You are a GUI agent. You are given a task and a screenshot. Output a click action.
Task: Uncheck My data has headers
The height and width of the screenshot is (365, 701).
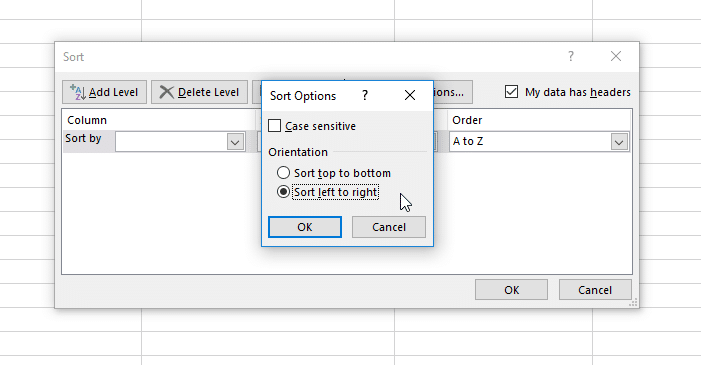click(511, 92)
